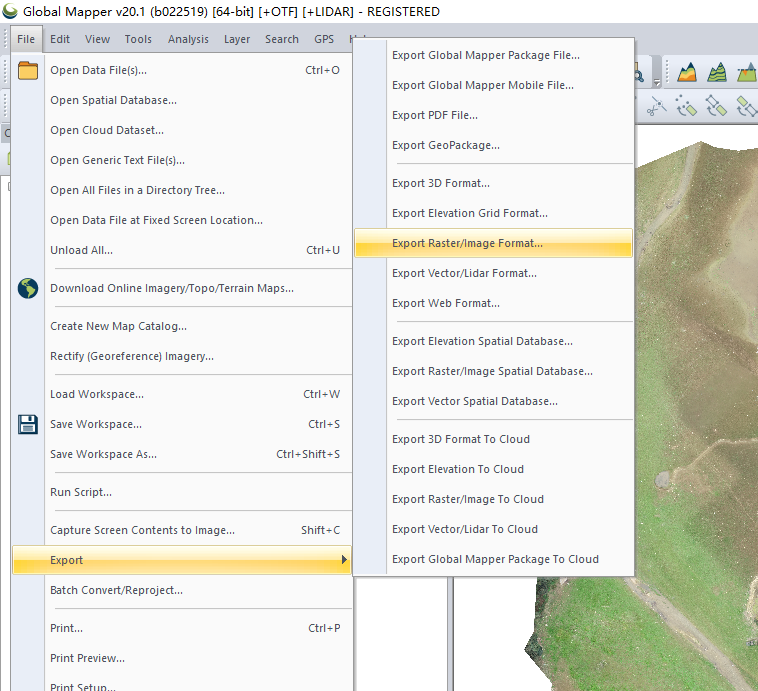Open the toolbar options dropdown arrow
758x691 pixels.
click(x=656, y=82)
